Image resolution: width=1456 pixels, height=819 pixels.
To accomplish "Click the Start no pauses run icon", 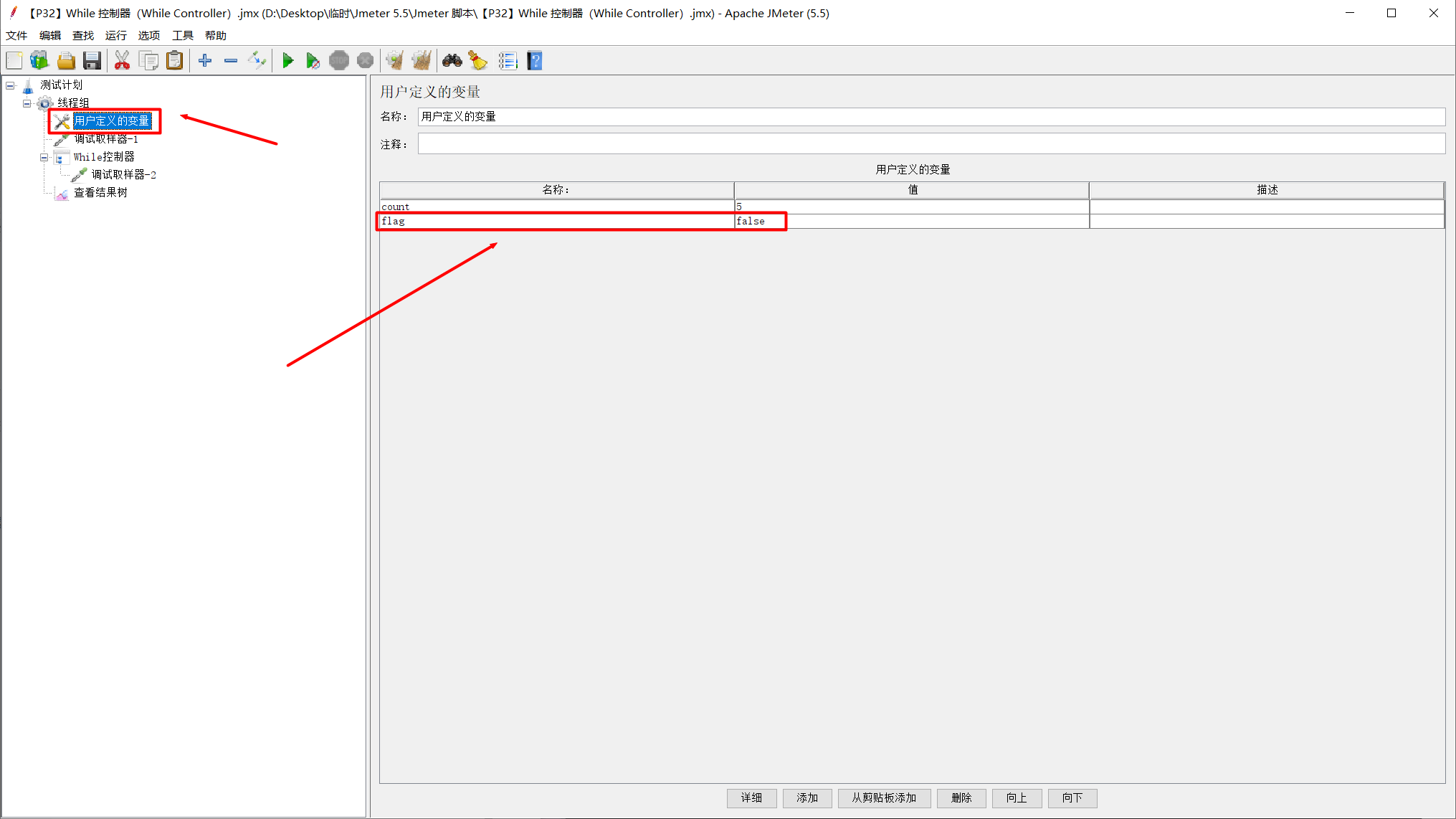I will click(313, 60).
